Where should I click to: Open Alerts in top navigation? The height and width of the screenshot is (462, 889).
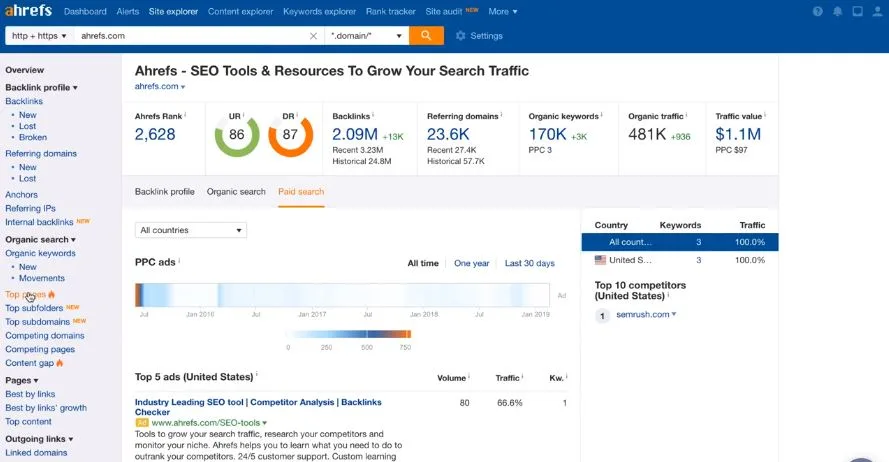click(x=128, y=11)
